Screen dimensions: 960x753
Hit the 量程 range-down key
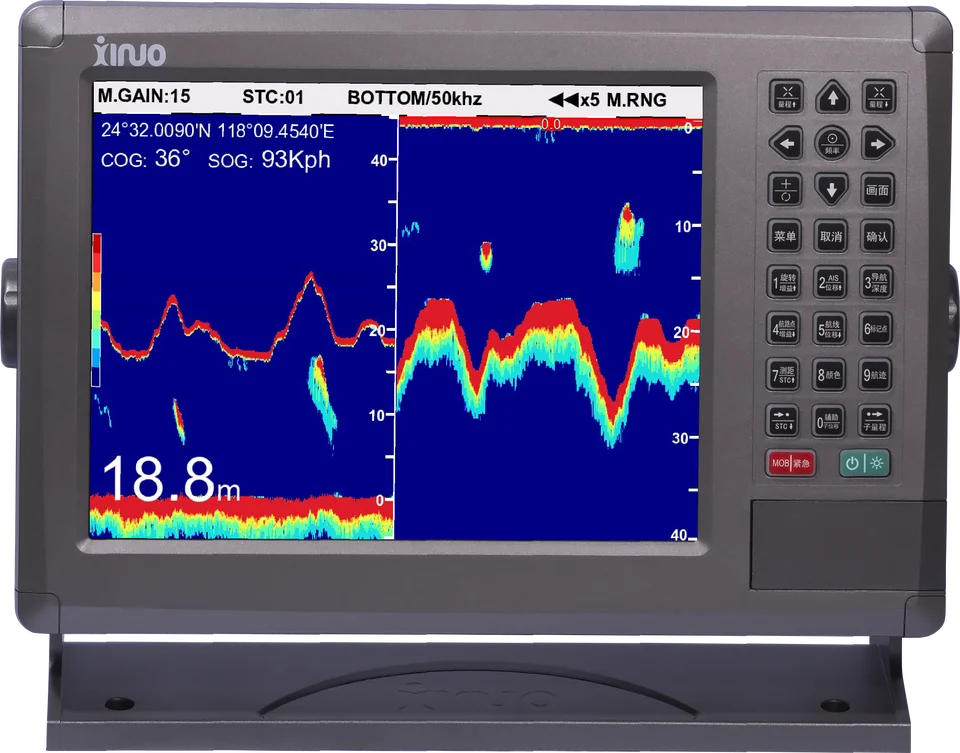pyautogui.click(x=879, y=97)
